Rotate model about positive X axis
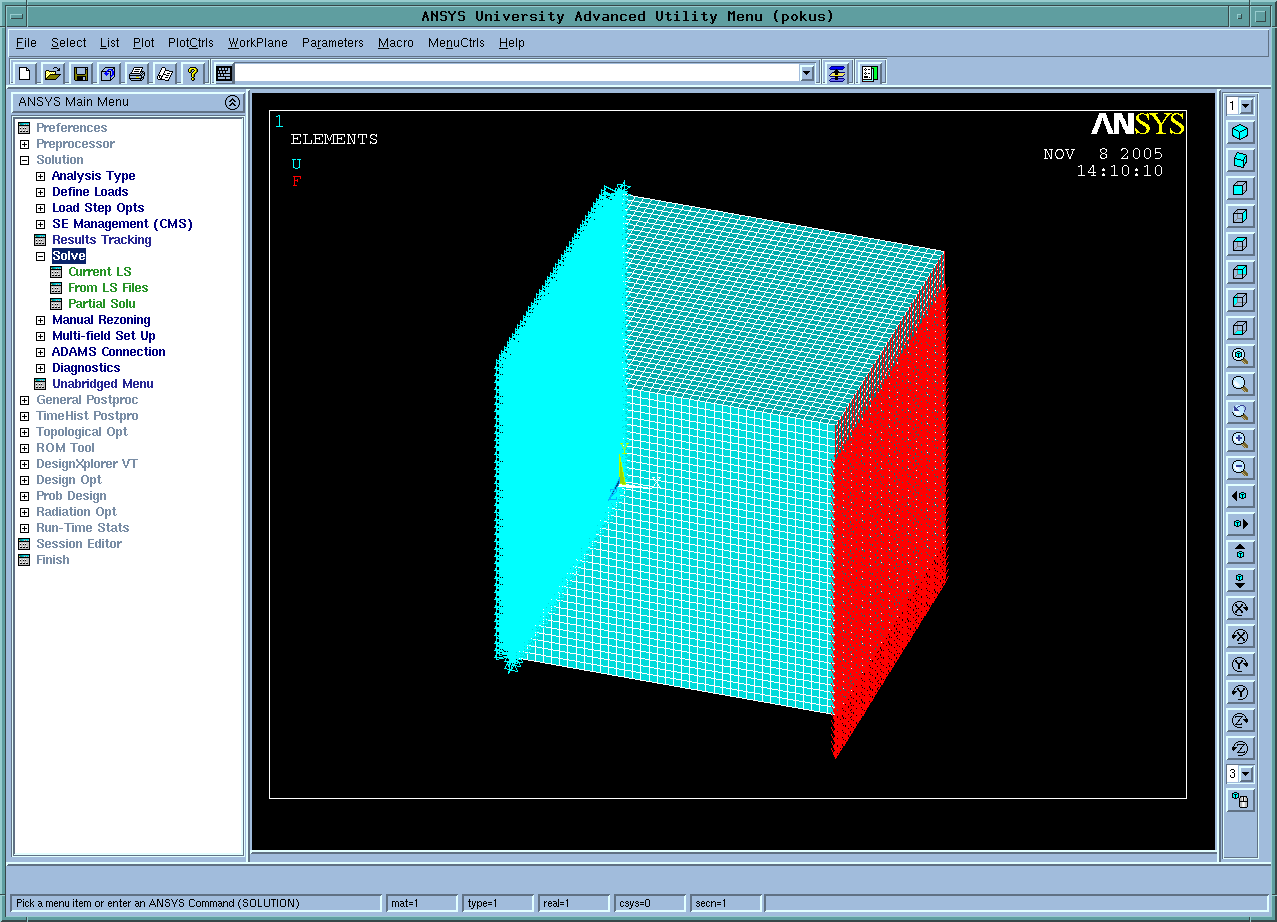This screenshot has height=922, width=1277. [1240, 608]
